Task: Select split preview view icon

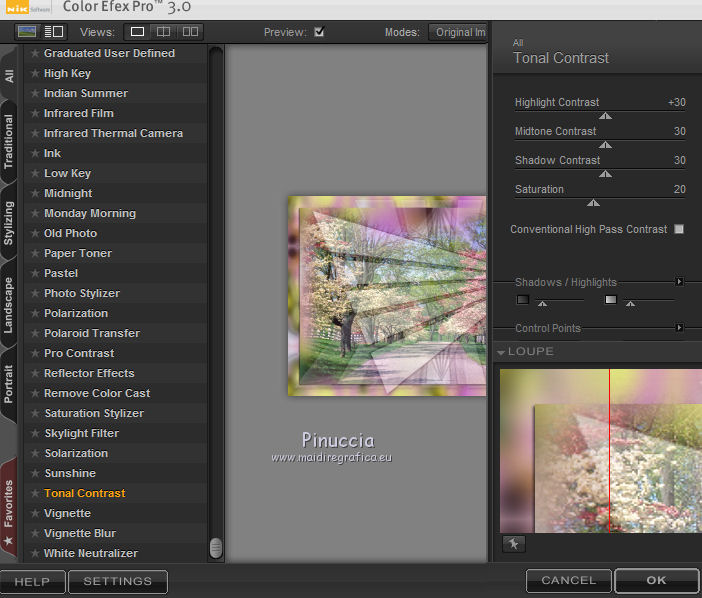Action: coord(163,32)
